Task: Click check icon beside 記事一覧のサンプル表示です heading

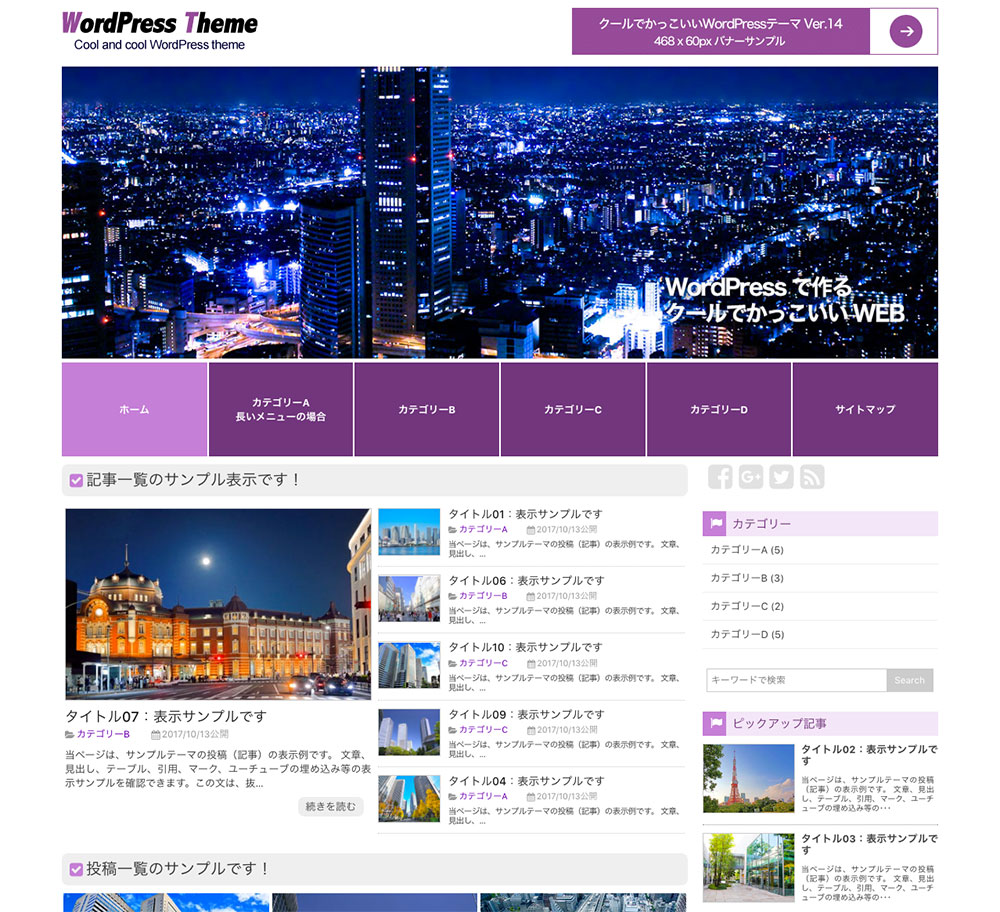Action: 76,480
